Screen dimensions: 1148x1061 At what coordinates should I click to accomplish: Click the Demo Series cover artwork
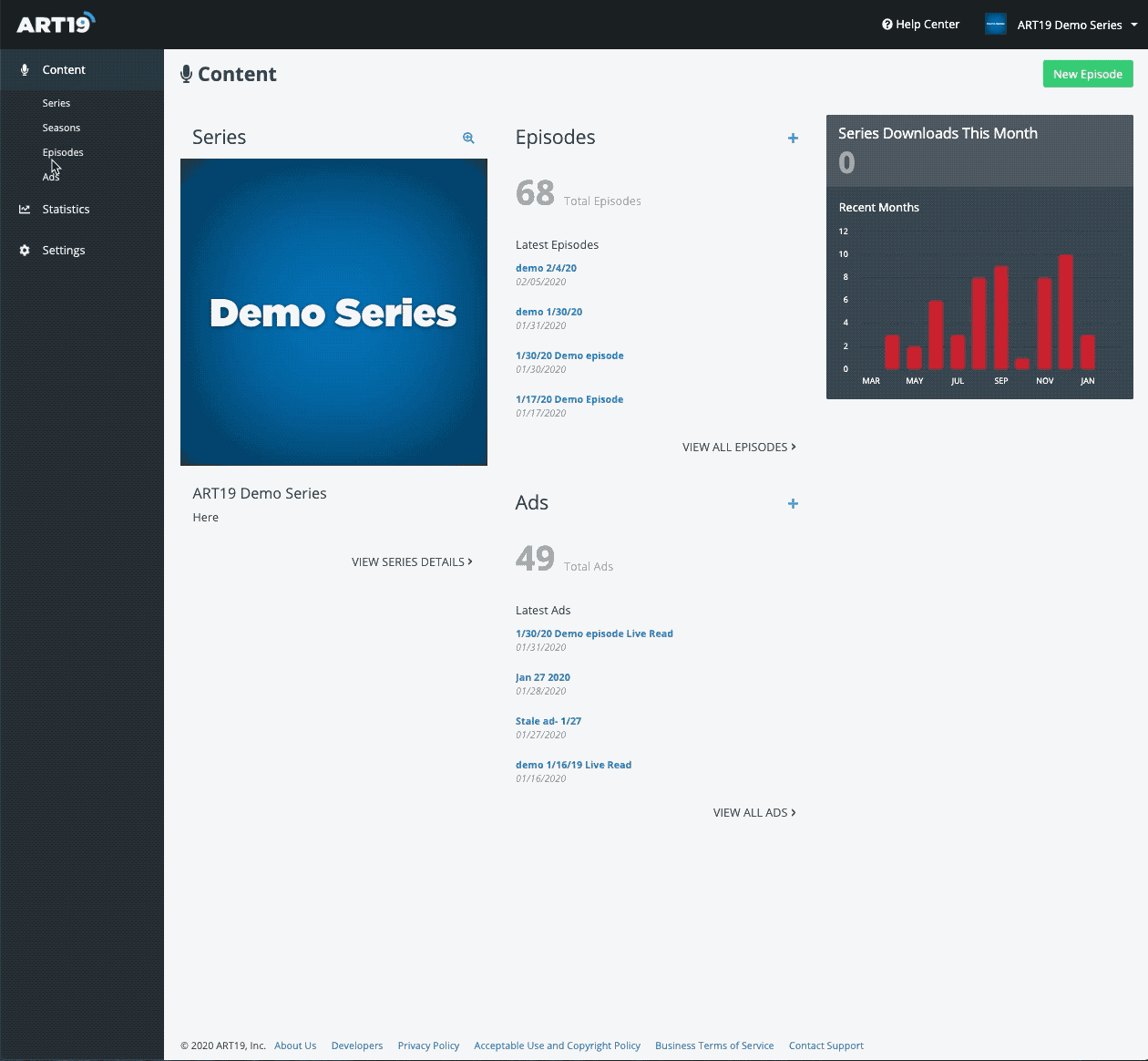pyautogui.click(x=333, y=313)
